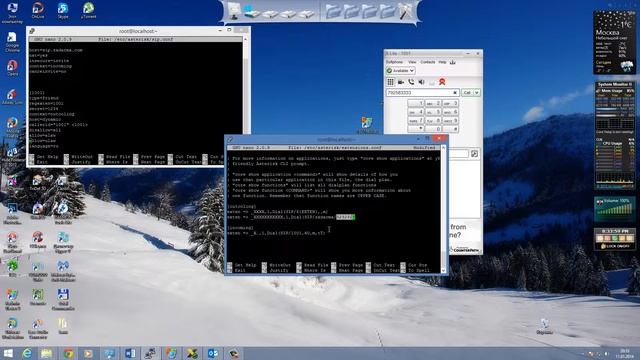Click the tools icon at the dock's right end
The height and width of the screenshot is (360, 640).
coord(405,11)
